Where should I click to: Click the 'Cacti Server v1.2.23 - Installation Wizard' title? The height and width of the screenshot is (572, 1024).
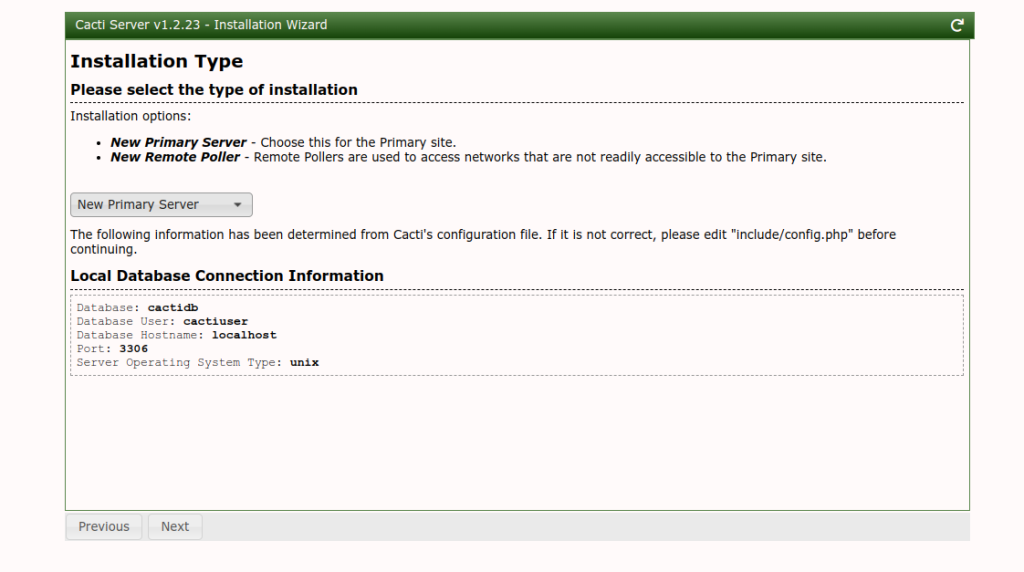pyautogui.click(x=201, y=25)
